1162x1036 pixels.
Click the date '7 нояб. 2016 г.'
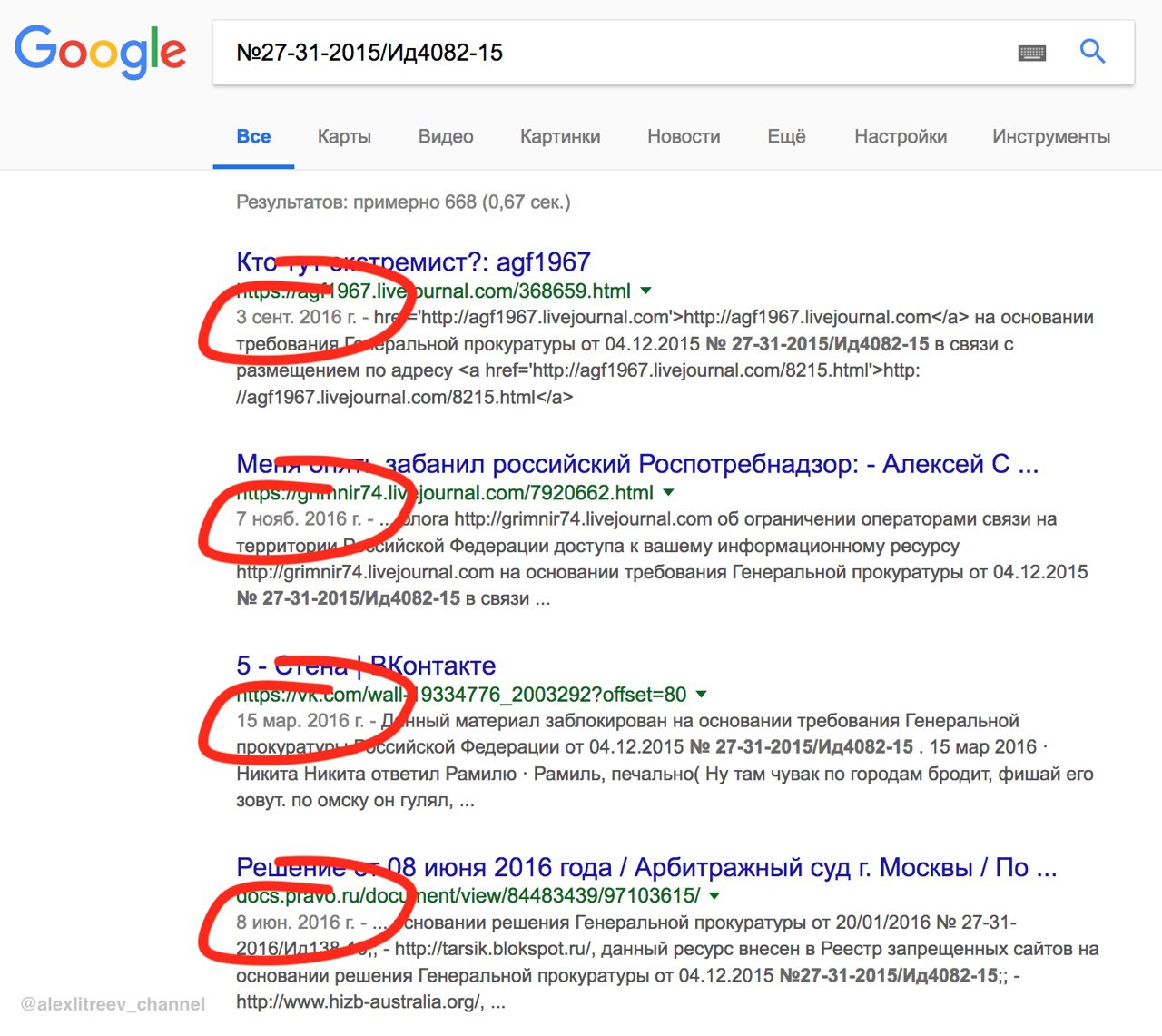click(299, 519)
